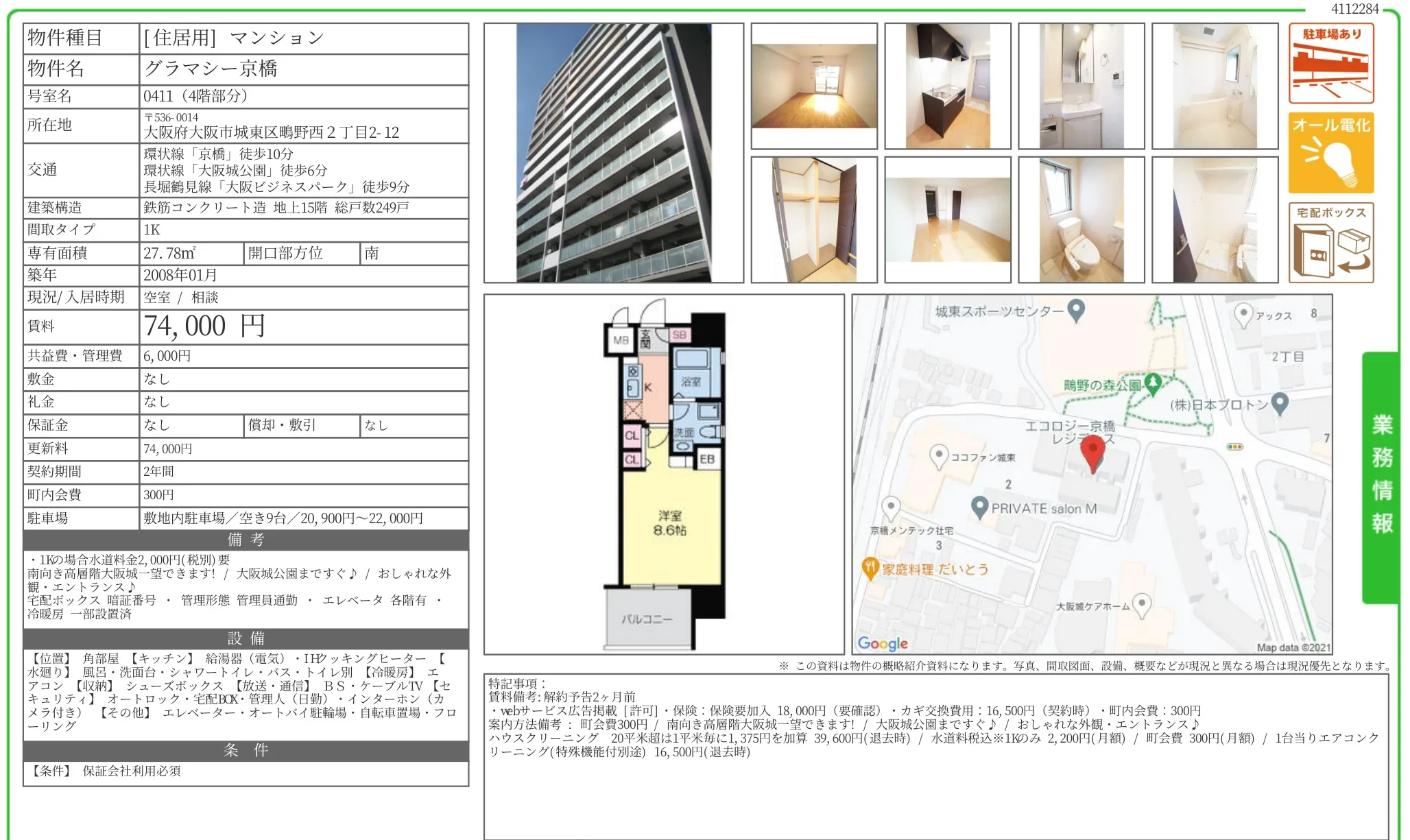Click the 74,000円 rent value
1410x840 pixels.
pos(204,326)
